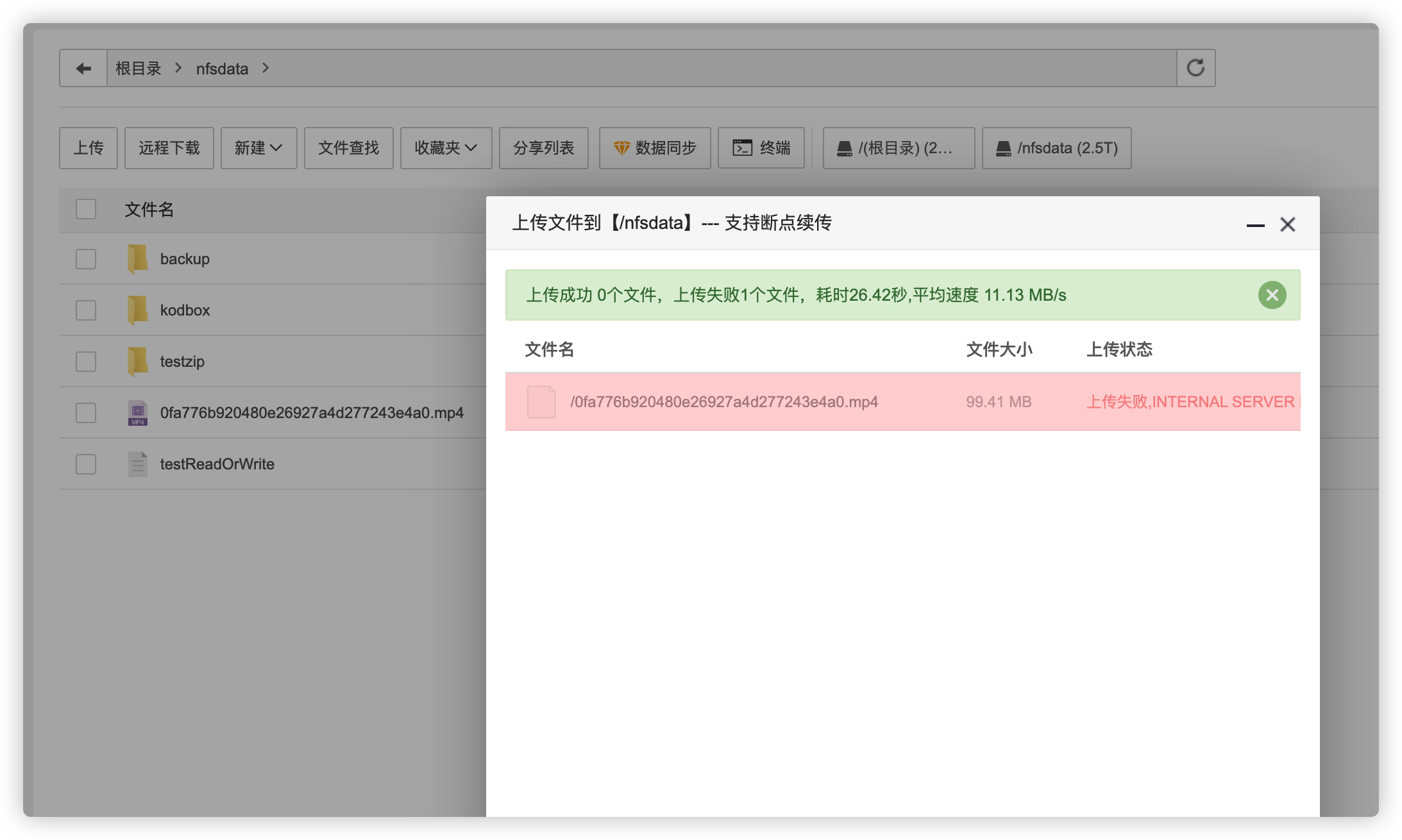This screenshot has width=1402, height=840.
Task: Click the back arrow in the path bar
Action: (x=83, y=68)
